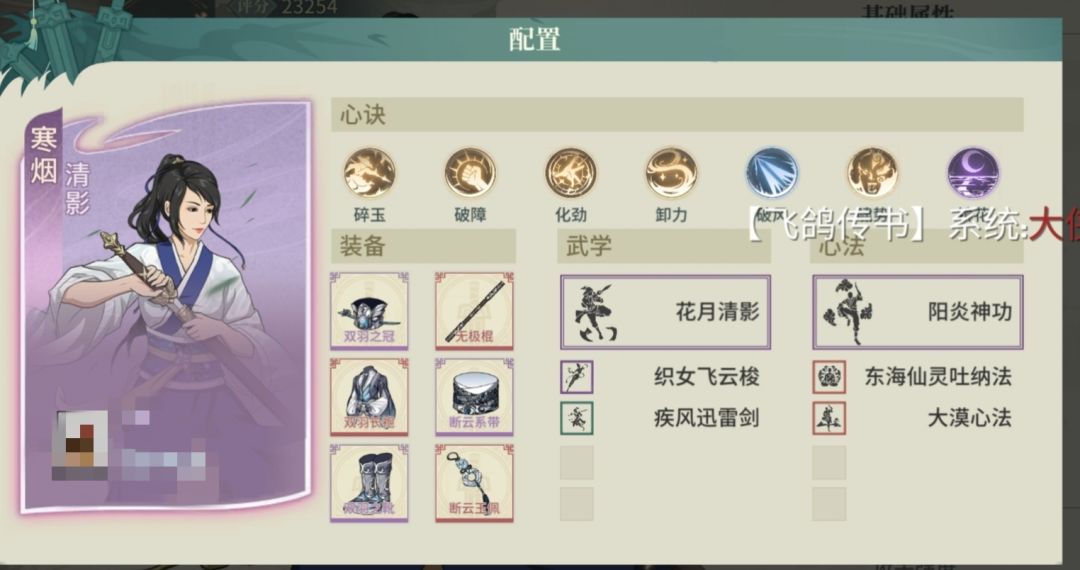This screenshot has height=570, width=1080.
Task: Tap the empty third martial skill slot
Action: click(x=577, y=463)
